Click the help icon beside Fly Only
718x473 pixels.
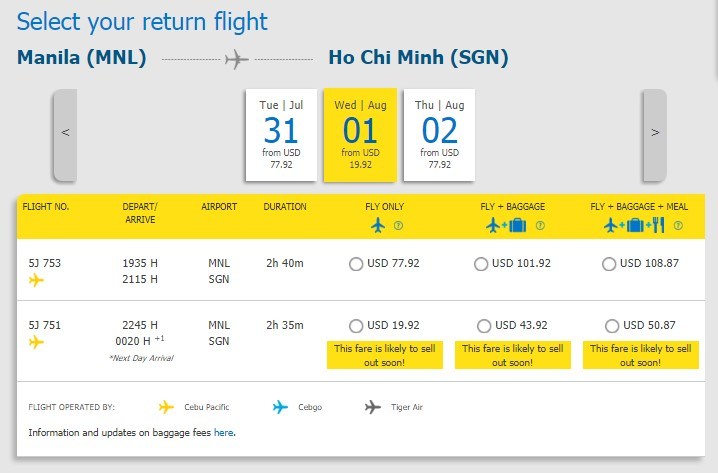pos(398,226)
